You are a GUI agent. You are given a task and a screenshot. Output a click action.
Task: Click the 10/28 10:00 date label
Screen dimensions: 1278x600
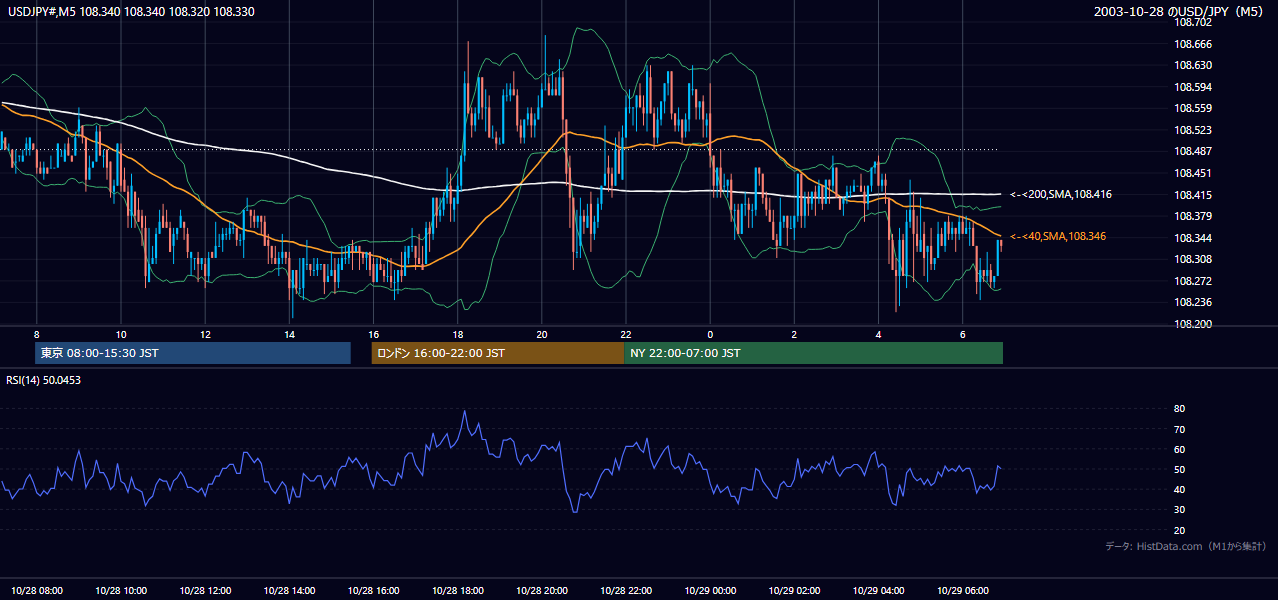121,591
